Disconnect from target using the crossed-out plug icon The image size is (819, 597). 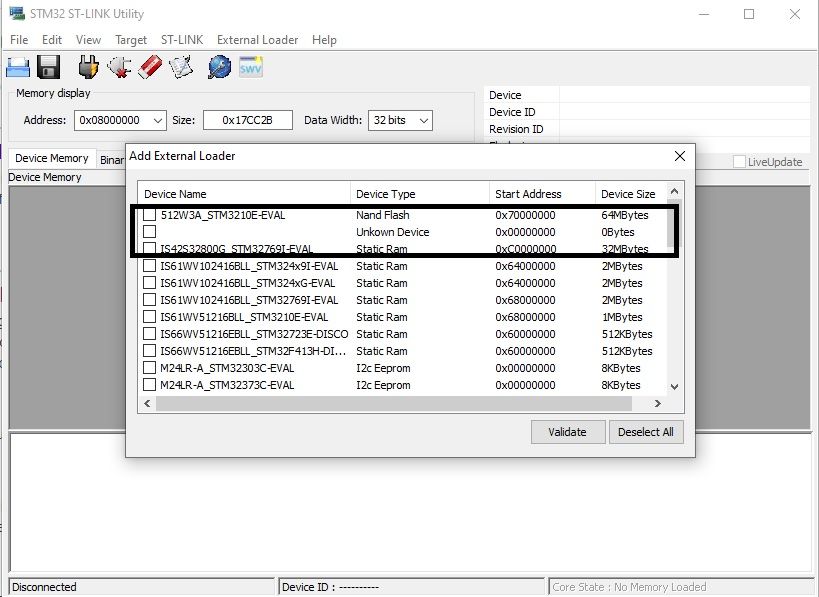point(119,67)
